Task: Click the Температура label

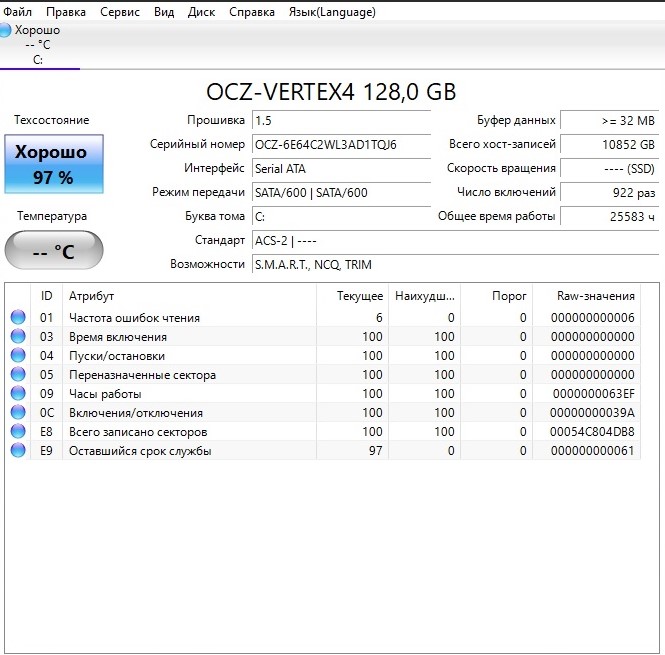Action: click(x=52, y=216)
